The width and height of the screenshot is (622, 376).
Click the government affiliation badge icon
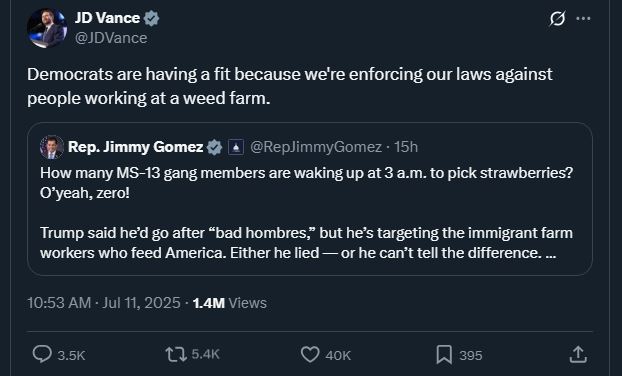(236, 147)
